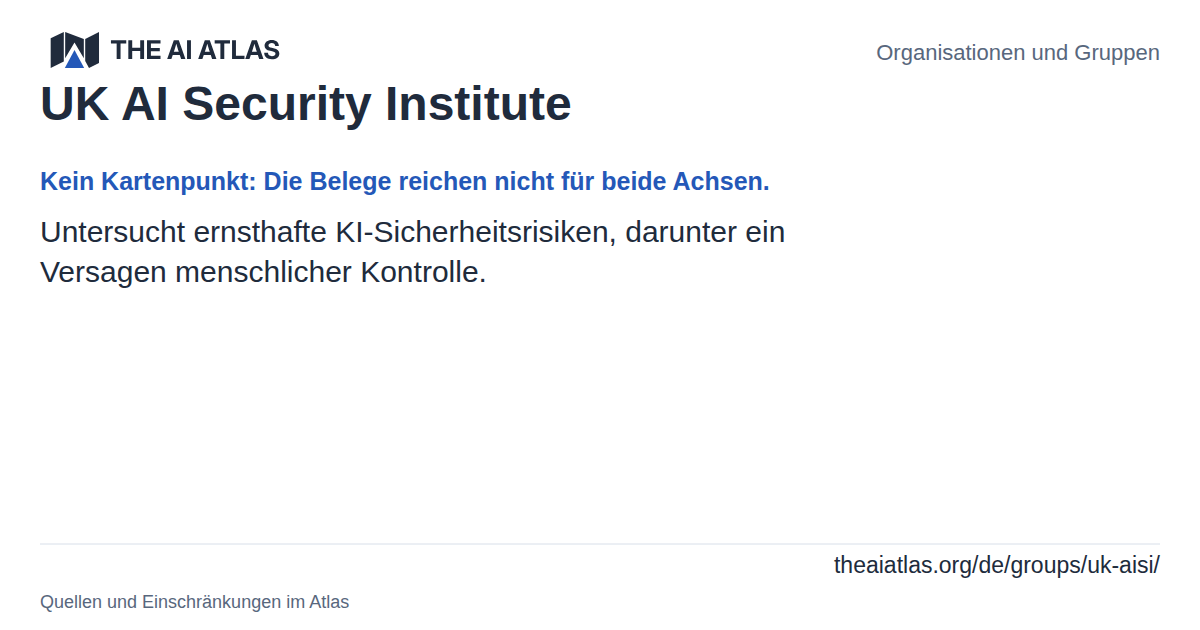The width and height of the screenshot is (1200, 630).
Task: Select the Organisationen und Gruppen label
Action: coord(1018,53)
